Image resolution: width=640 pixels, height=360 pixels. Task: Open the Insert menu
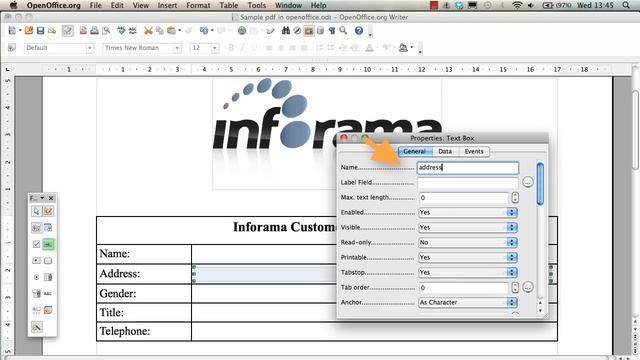coord(167,5)
